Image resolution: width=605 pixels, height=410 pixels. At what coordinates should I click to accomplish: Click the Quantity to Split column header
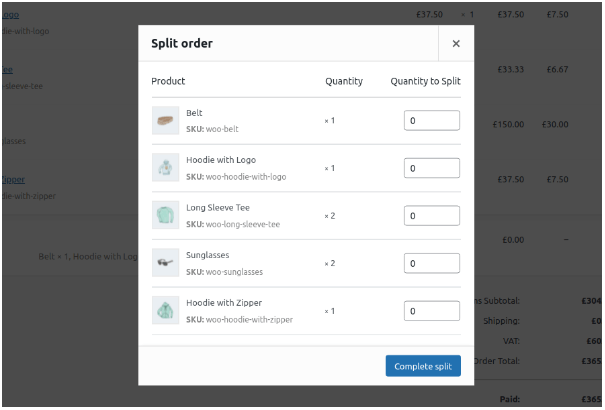tap(425, 81)
